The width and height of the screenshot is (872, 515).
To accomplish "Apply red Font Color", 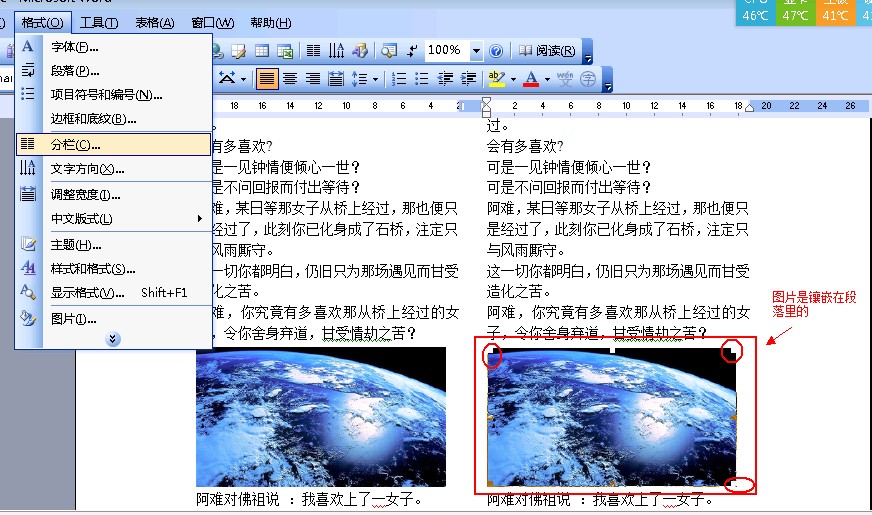I will point(531,79).
